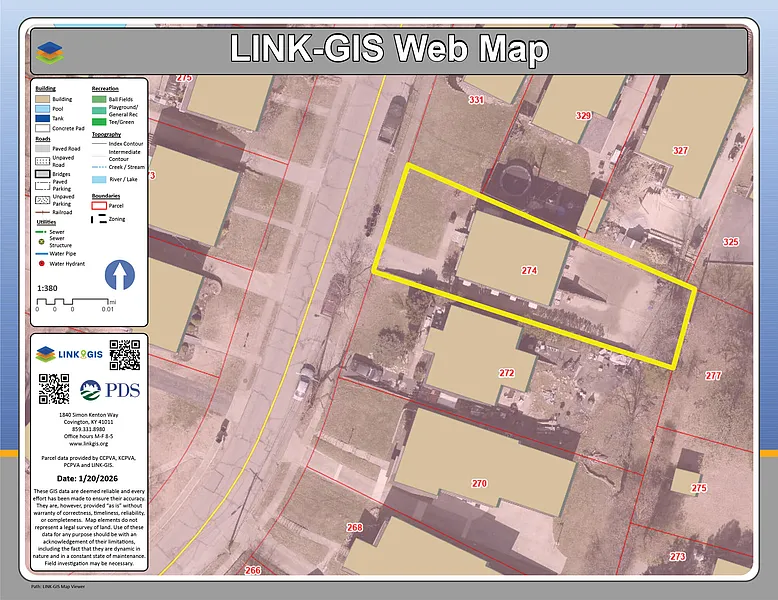Click the 1:380 scale ratio text
Viewport: 778px width, 600px height.
coord(47,288)
